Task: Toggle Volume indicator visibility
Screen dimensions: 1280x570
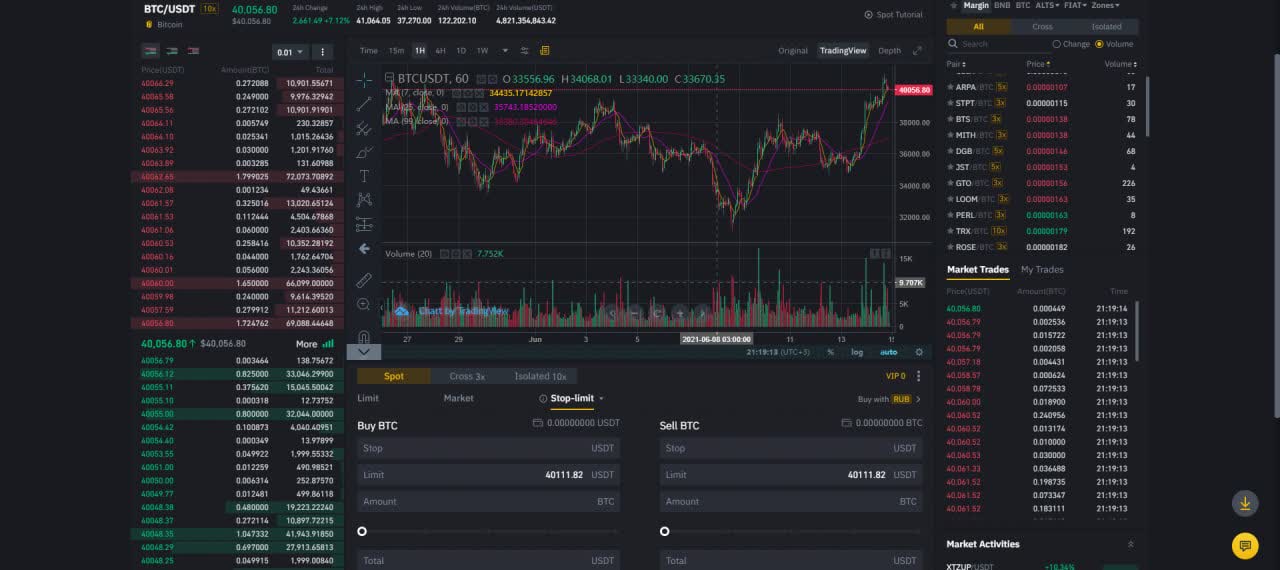Action: (445, 254)
